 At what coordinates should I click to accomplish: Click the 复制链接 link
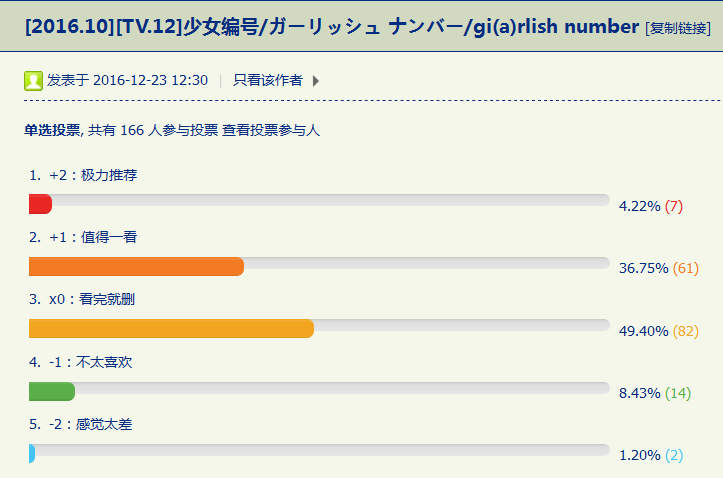pos(682,28)
